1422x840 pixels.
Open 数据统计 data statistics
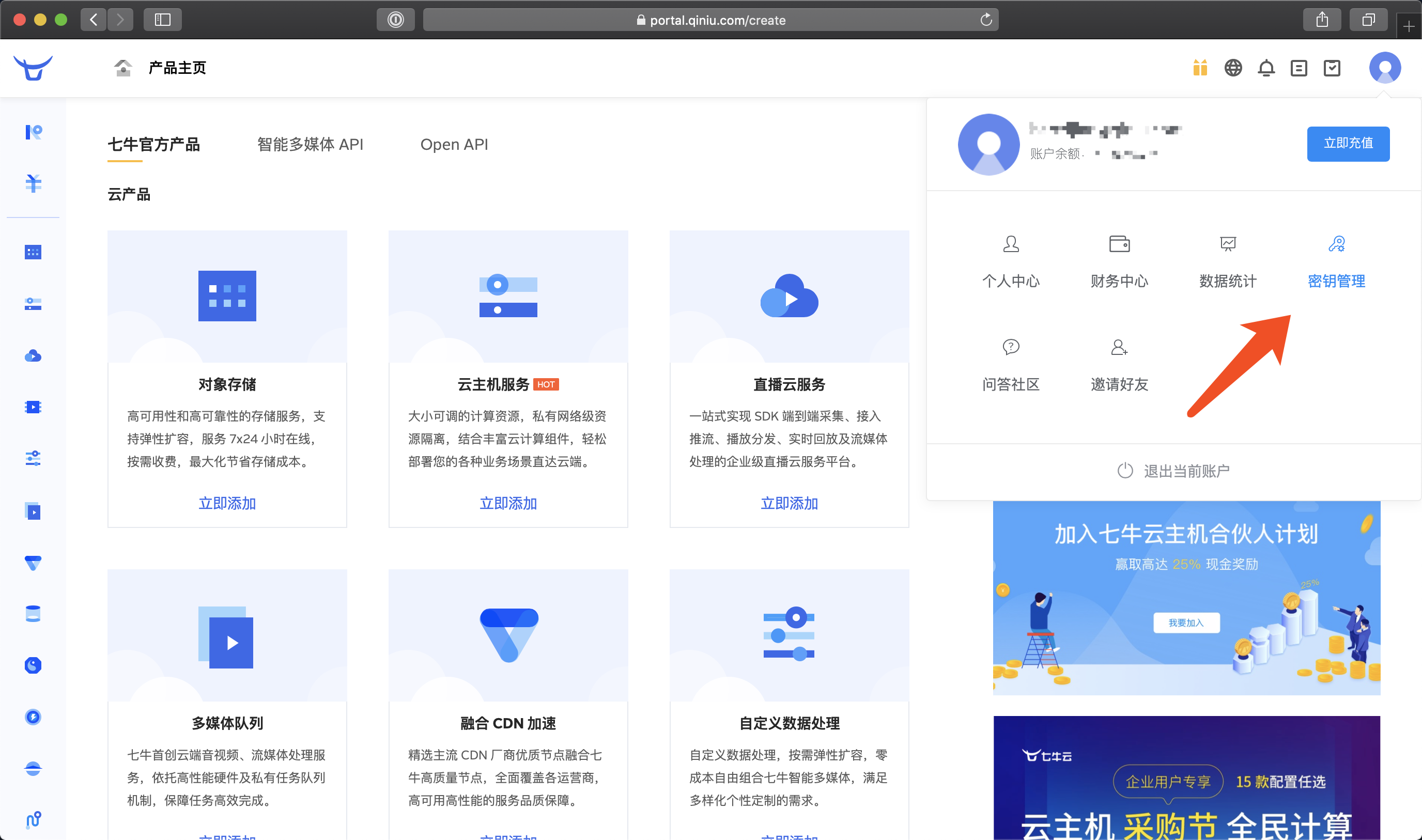(x=1228, y=262)
